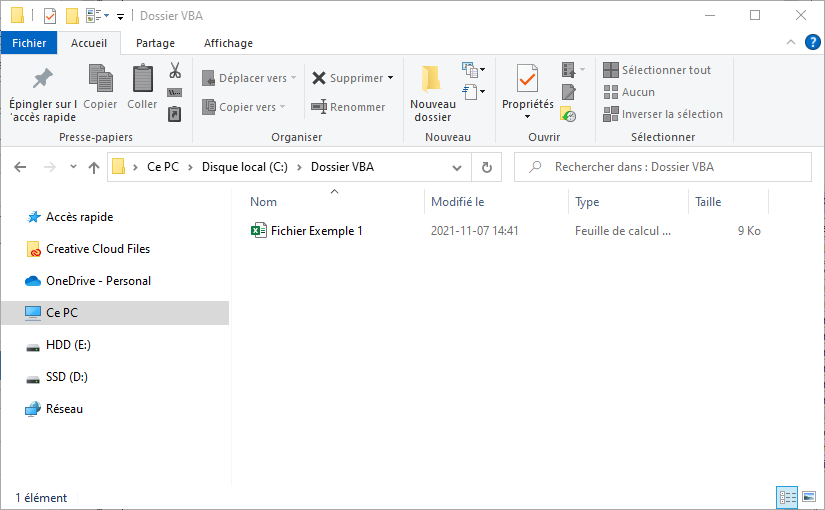
Task: Click the Cut scissors icon
Action: (x=175, y=70)
